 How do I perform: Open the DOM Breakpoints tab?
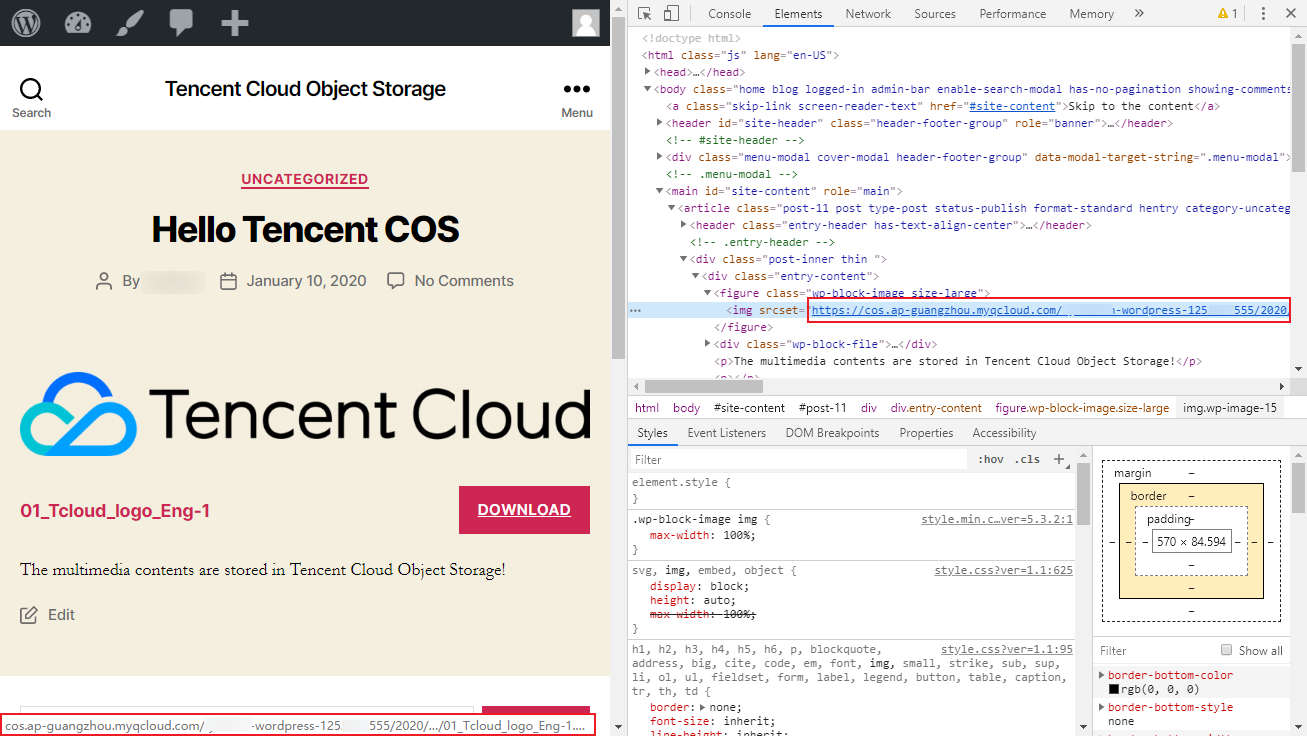coord(832,433)
